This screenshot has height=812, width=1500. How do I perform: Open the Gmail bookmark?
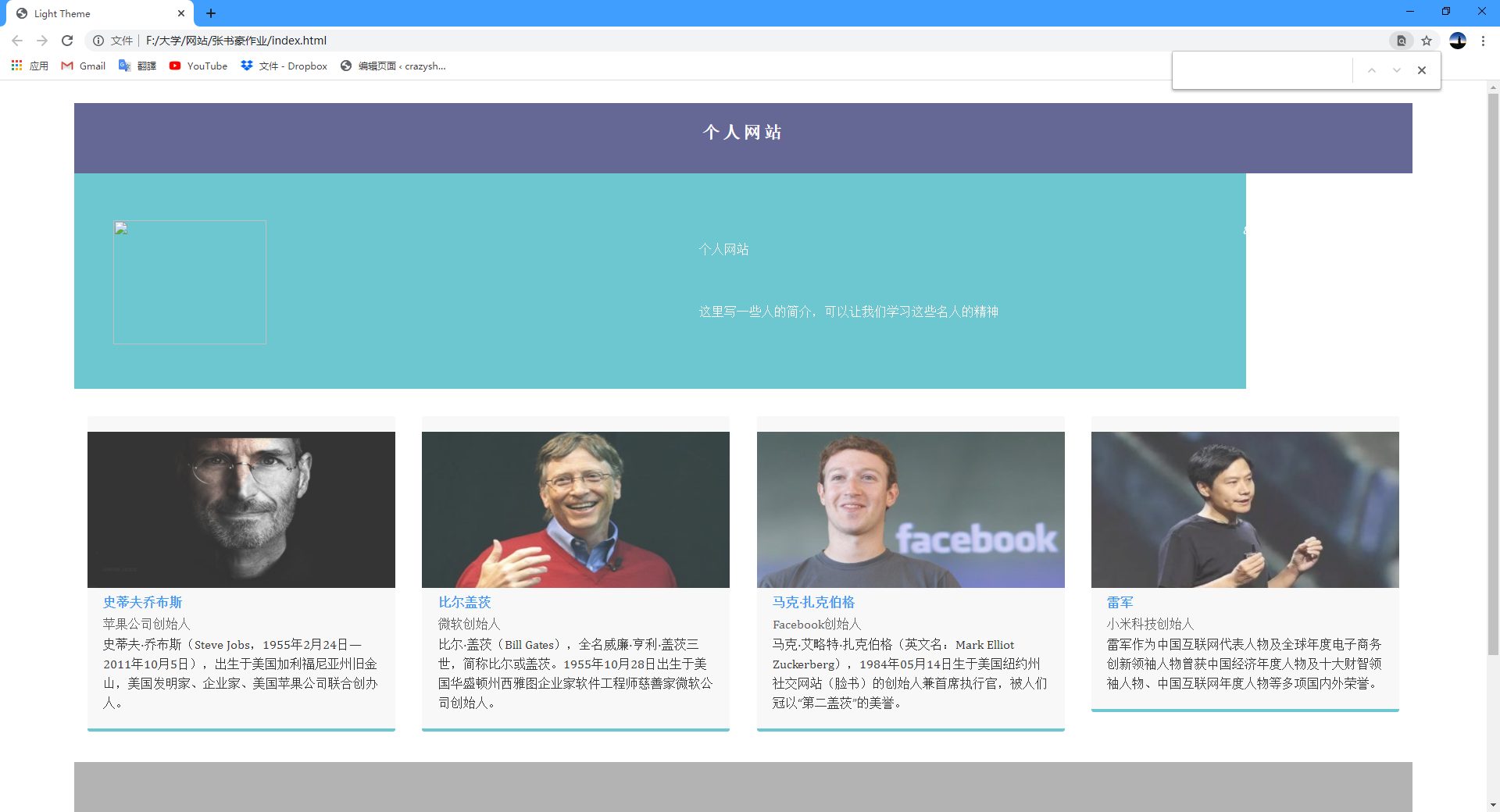(84, 66)
